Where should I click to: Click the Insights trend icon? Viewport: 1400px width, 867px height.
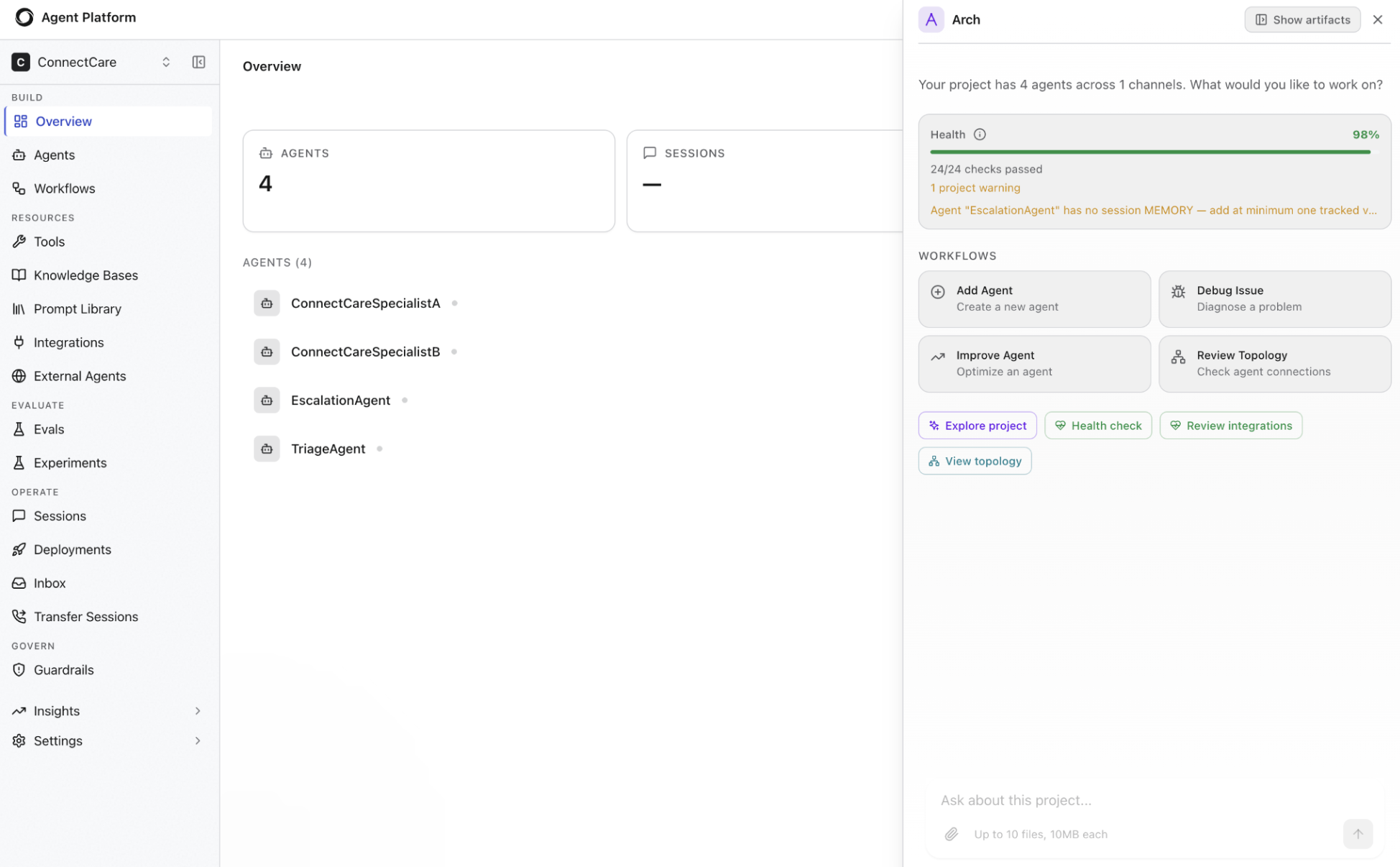click(19, 711)
